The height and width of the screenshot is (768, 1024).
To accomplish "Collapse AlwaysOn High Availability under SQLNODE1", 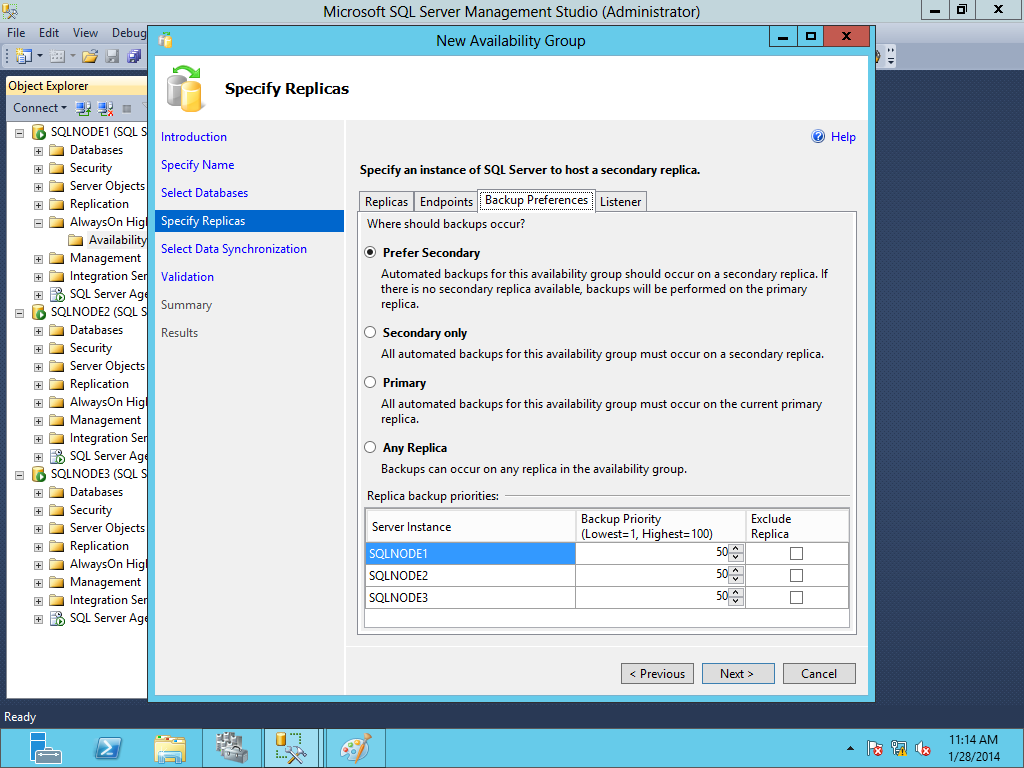I will 38,223.
